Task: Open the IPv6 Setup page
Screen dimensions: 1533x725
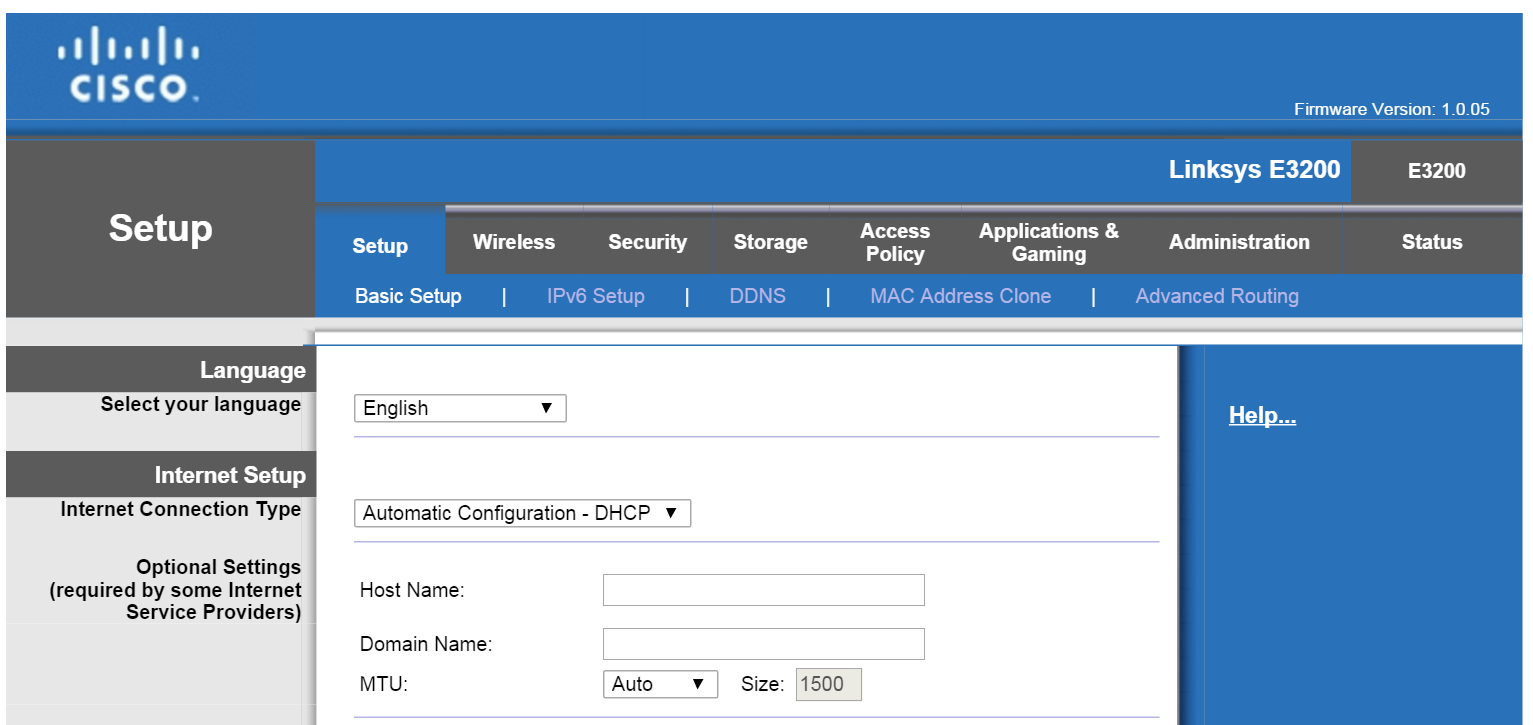Action: point(595,296)
